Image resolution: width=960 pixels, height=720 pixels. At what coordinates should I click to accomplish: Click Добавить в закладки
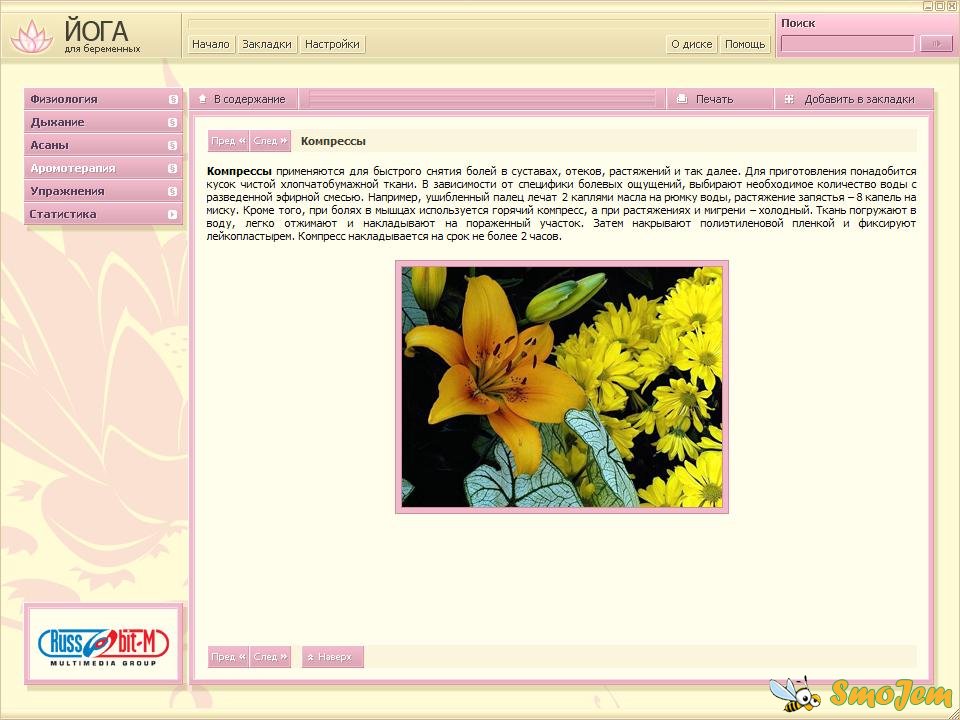(854, 99)
